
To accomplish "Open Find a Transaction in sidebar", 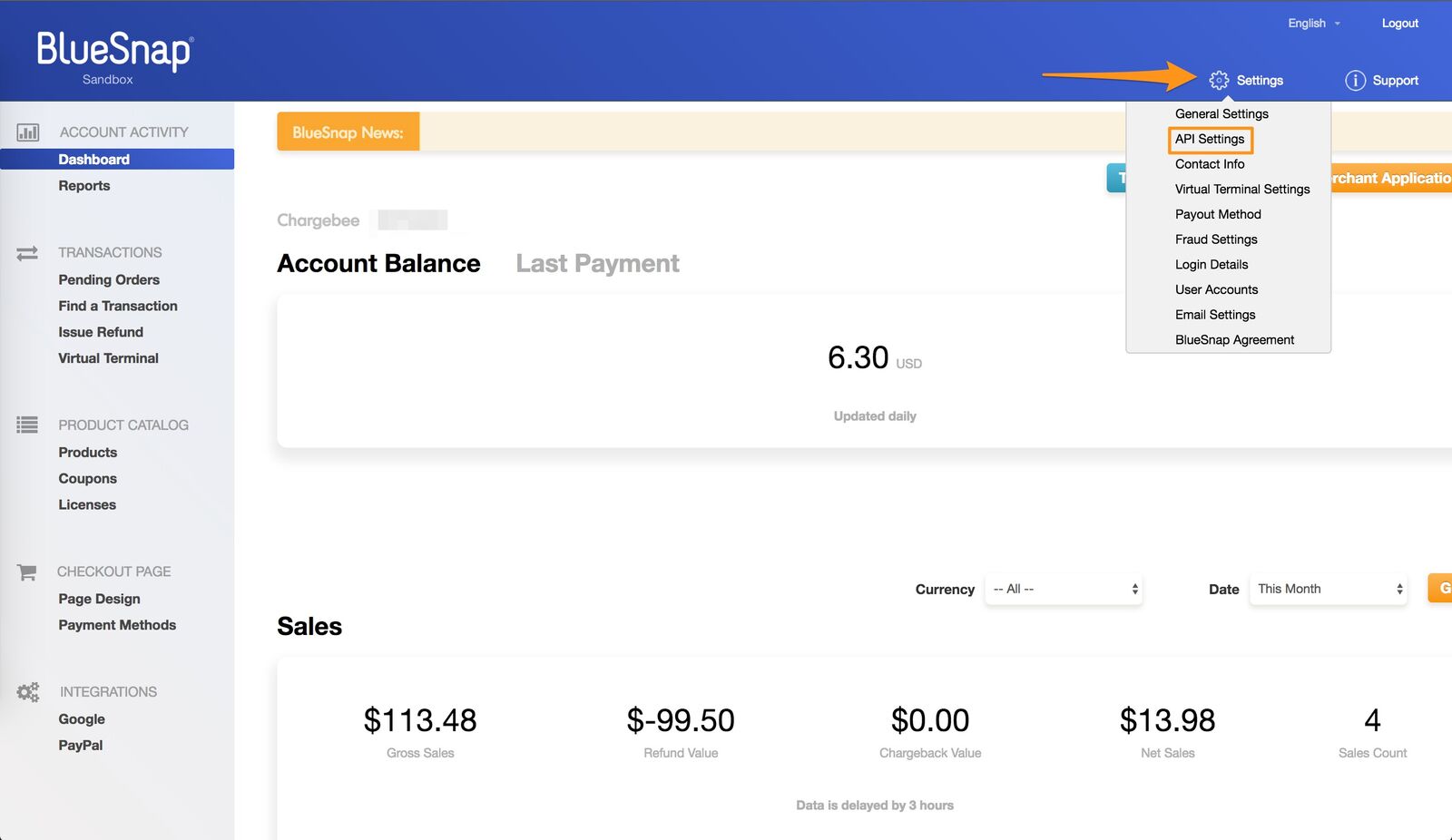I will pos(118,307).
